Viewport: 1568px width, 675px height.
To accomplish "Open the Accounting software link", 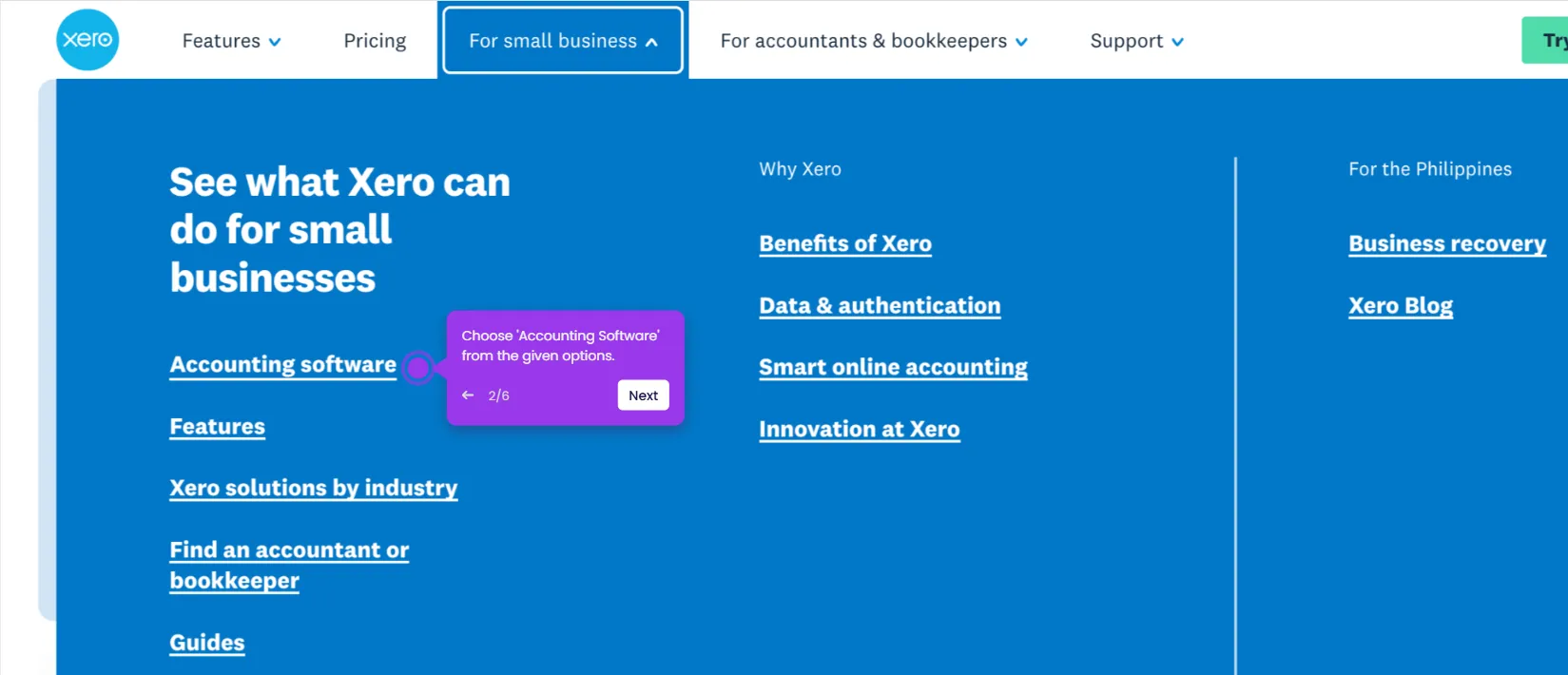I will click(x=283, y=365).
